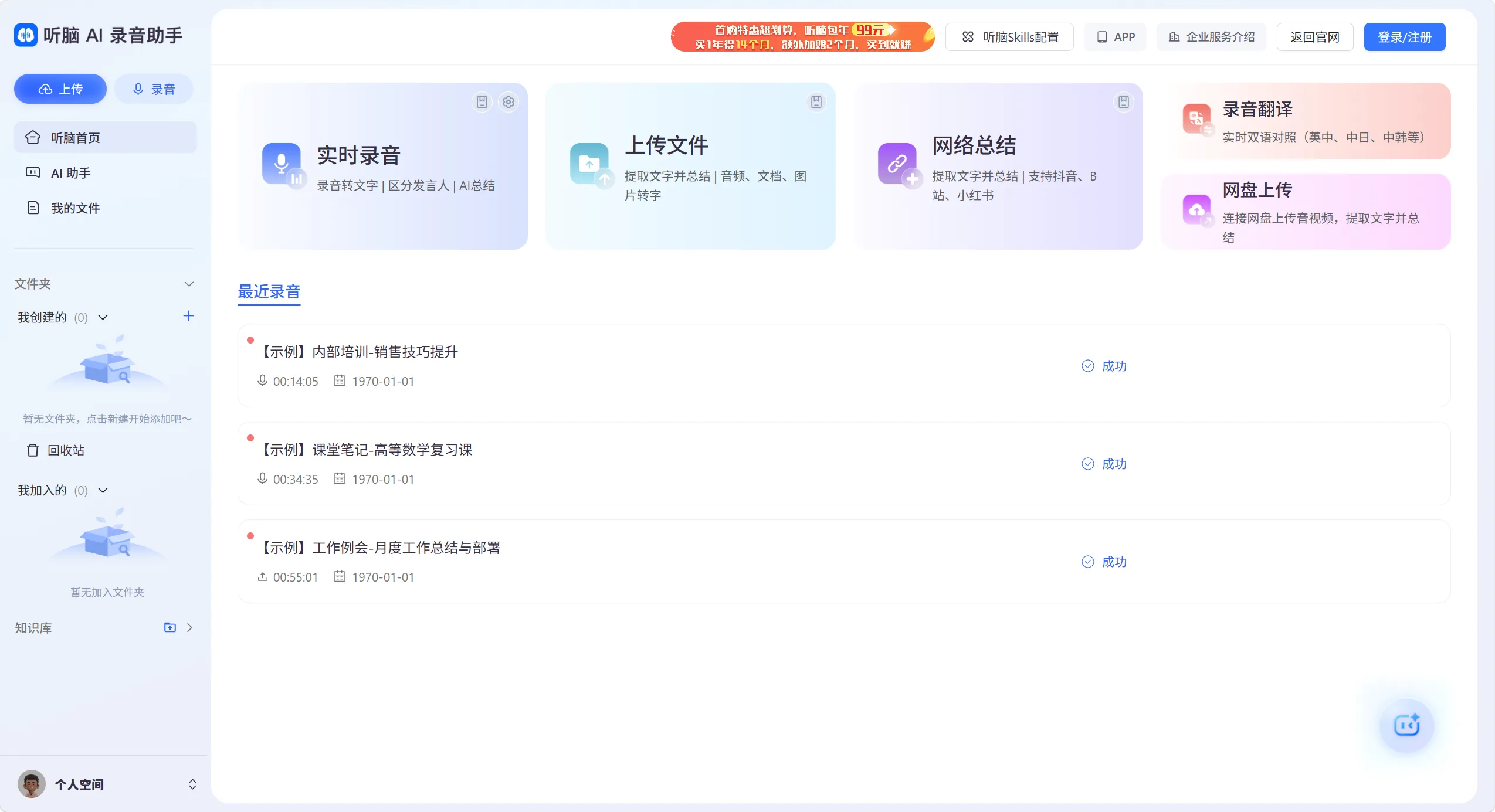
Task: Click the APP download button
Action: point(1116,37)
